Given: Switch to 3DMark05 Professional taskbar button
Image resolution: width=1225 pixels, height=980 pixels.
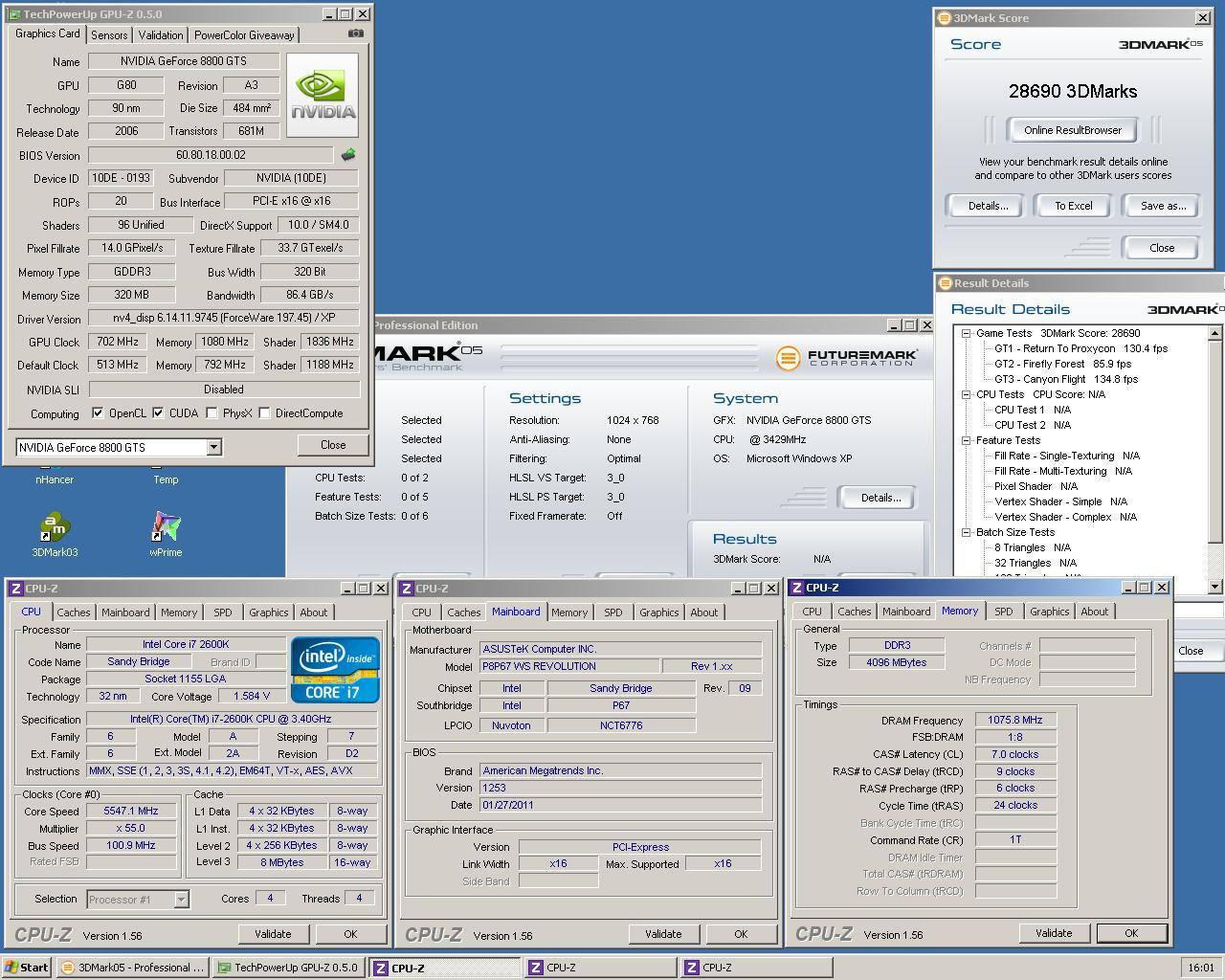Looking at the screenshot, I should pos(132,968).
